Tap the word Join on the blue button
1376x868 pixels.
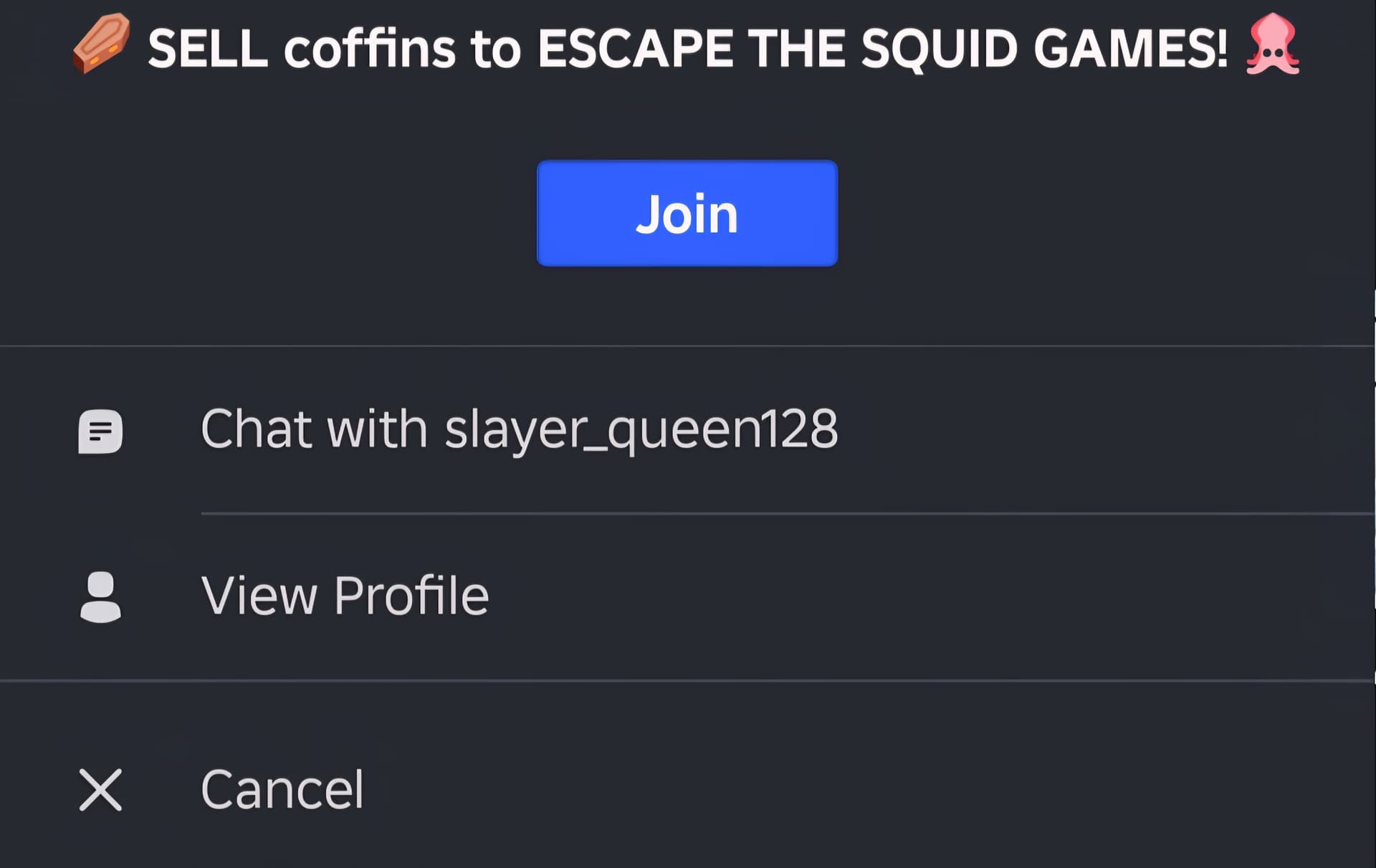(687, 214)
